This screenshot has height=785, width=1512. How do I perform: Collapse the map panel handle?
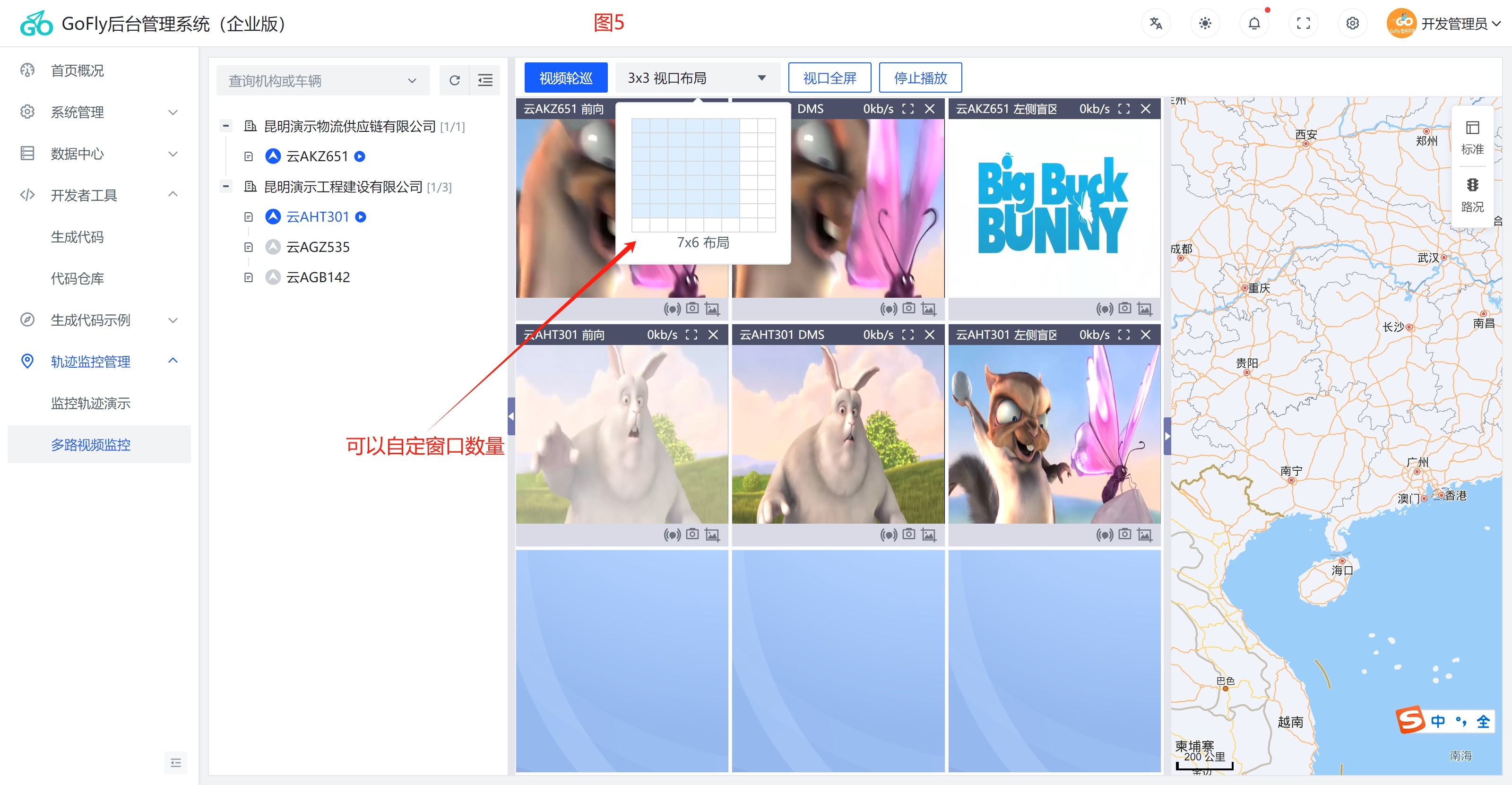point(1167,436)
